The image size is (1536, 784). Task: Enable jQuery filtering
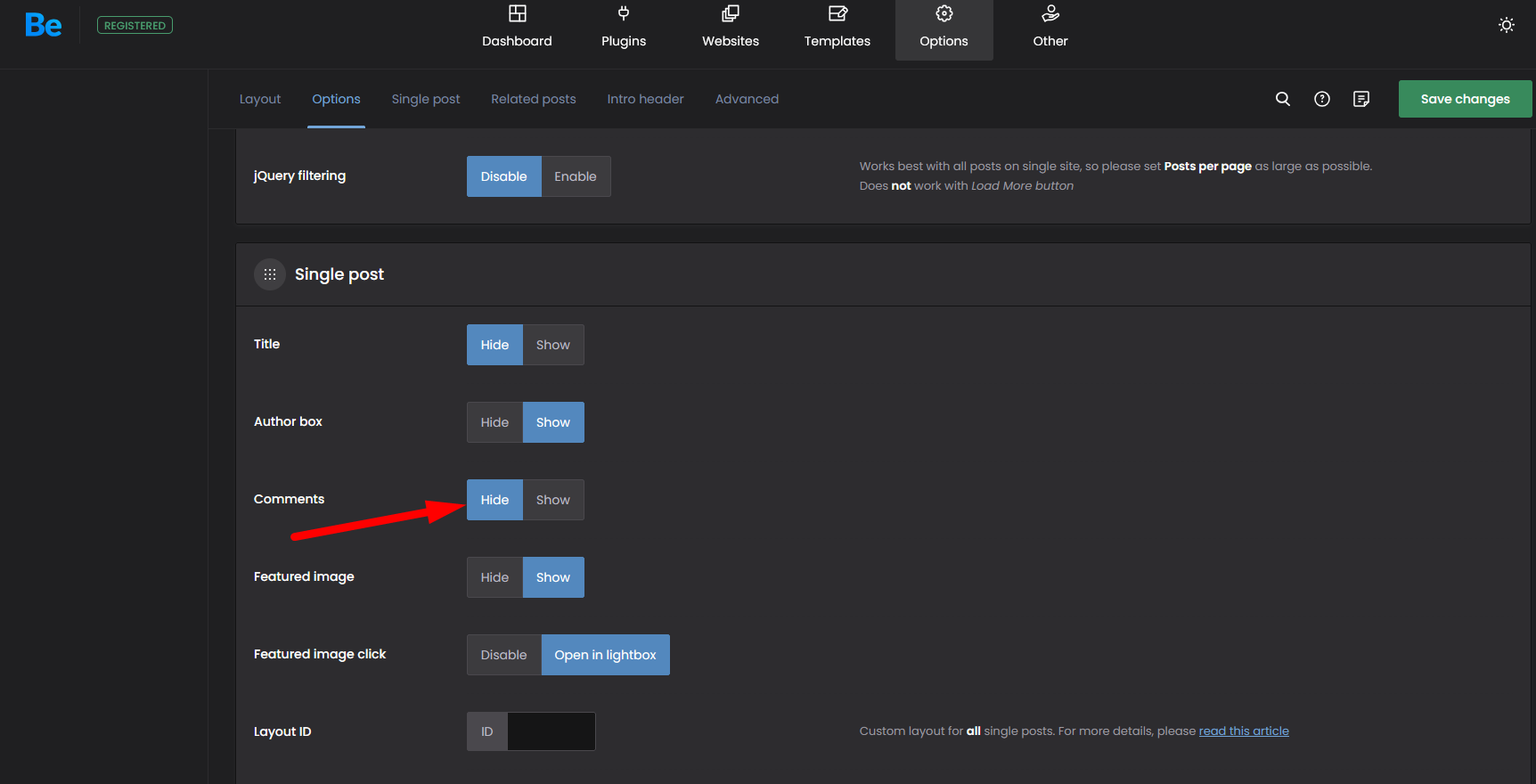(x=575, y=176)
